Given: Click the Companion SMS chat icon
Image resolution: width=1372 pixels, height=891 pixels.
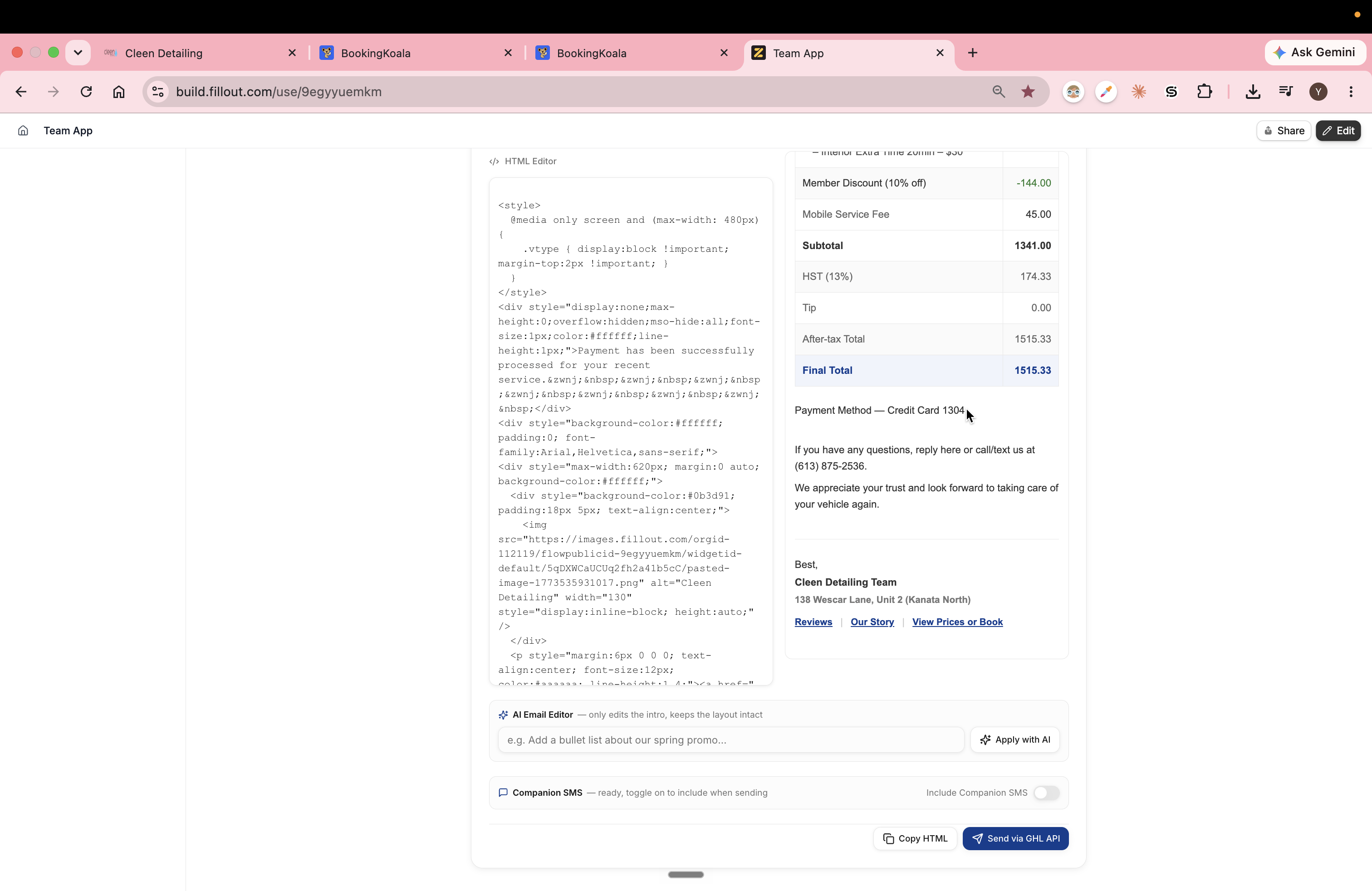Looking at the screenshot, I should click(503, 793).
